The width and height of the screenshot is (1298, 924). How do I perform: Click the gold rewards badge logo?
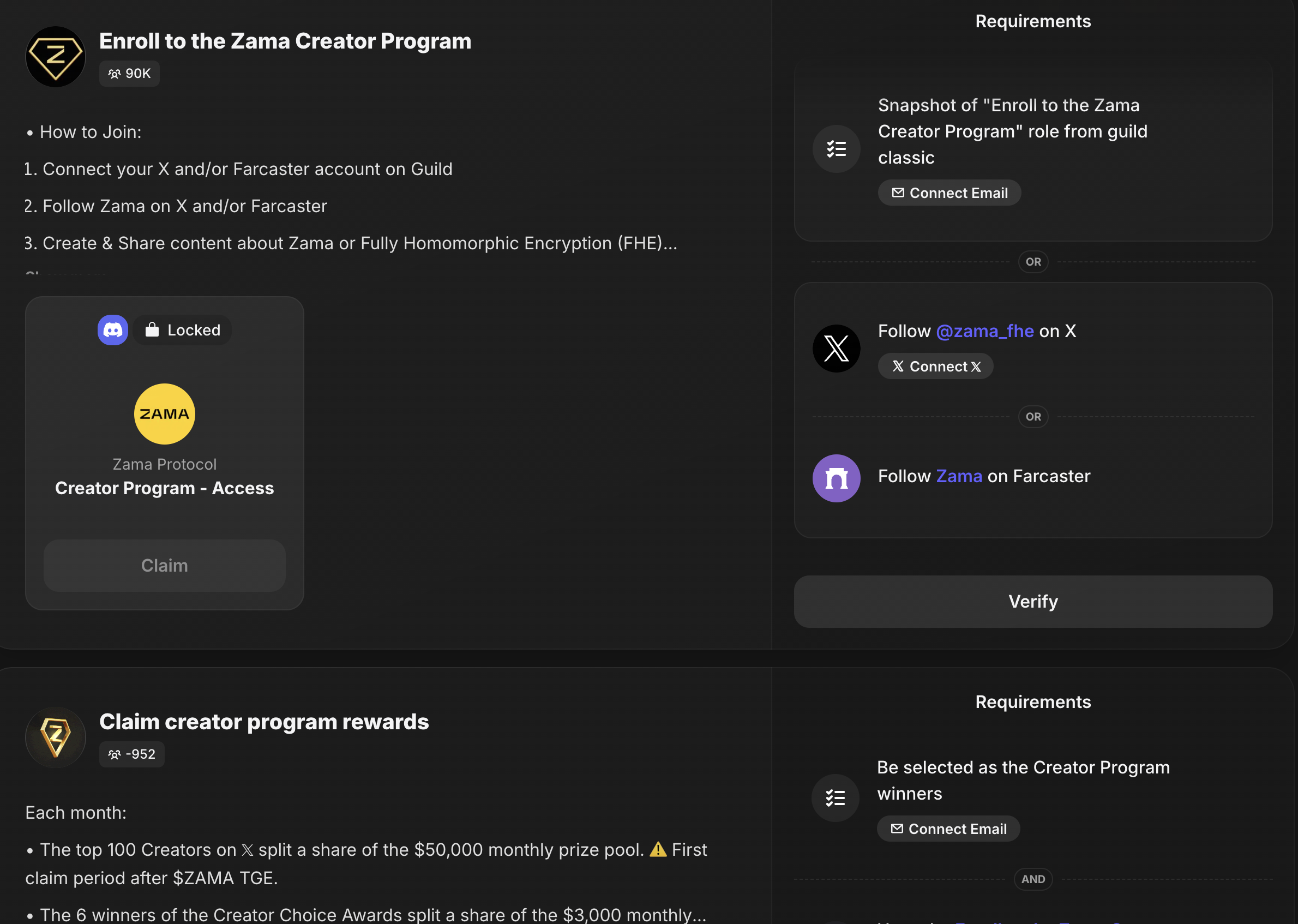click(x=56, y=737)
